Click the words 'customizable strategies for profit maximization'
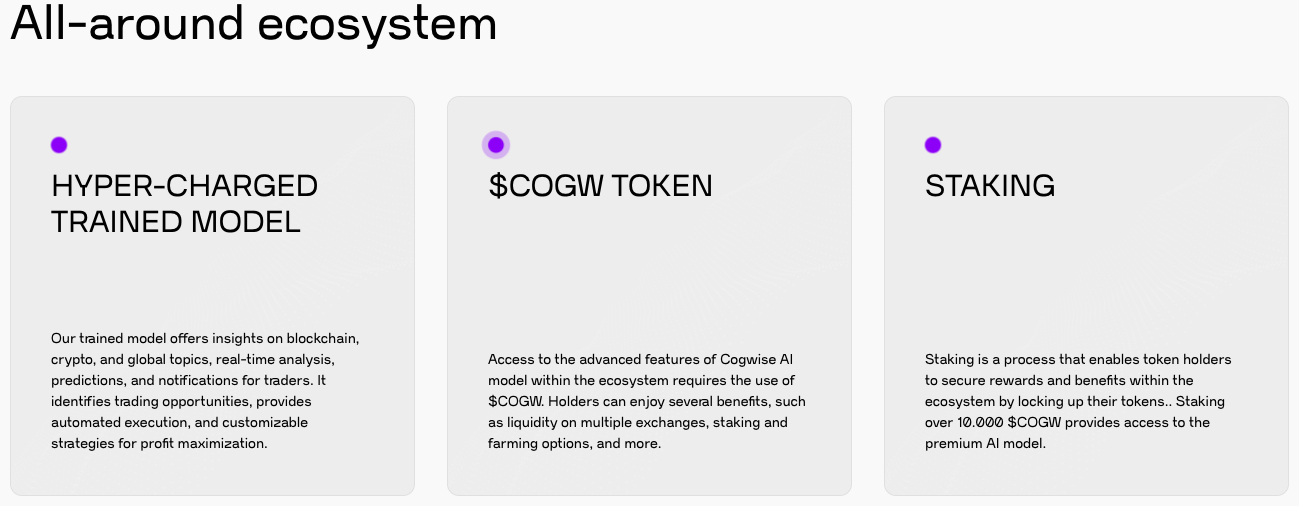This screenshot has height=506, width=1299. pos(180,433)
